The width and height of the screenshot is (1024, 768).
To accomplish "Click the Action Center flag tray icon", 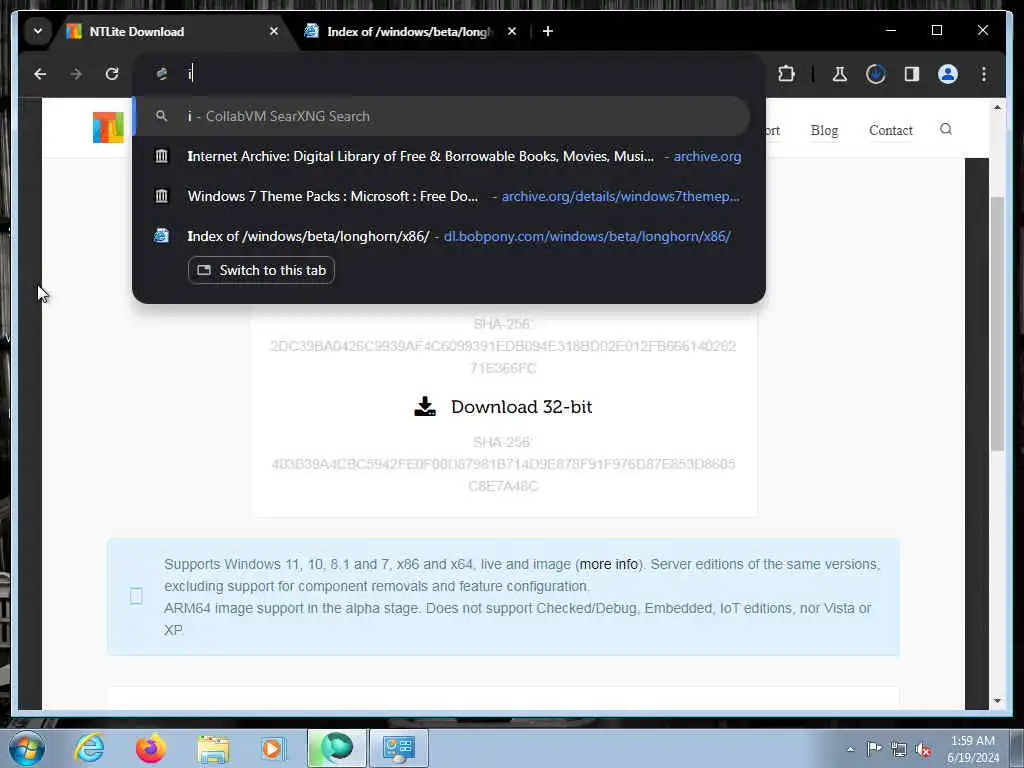I will 874,749.
